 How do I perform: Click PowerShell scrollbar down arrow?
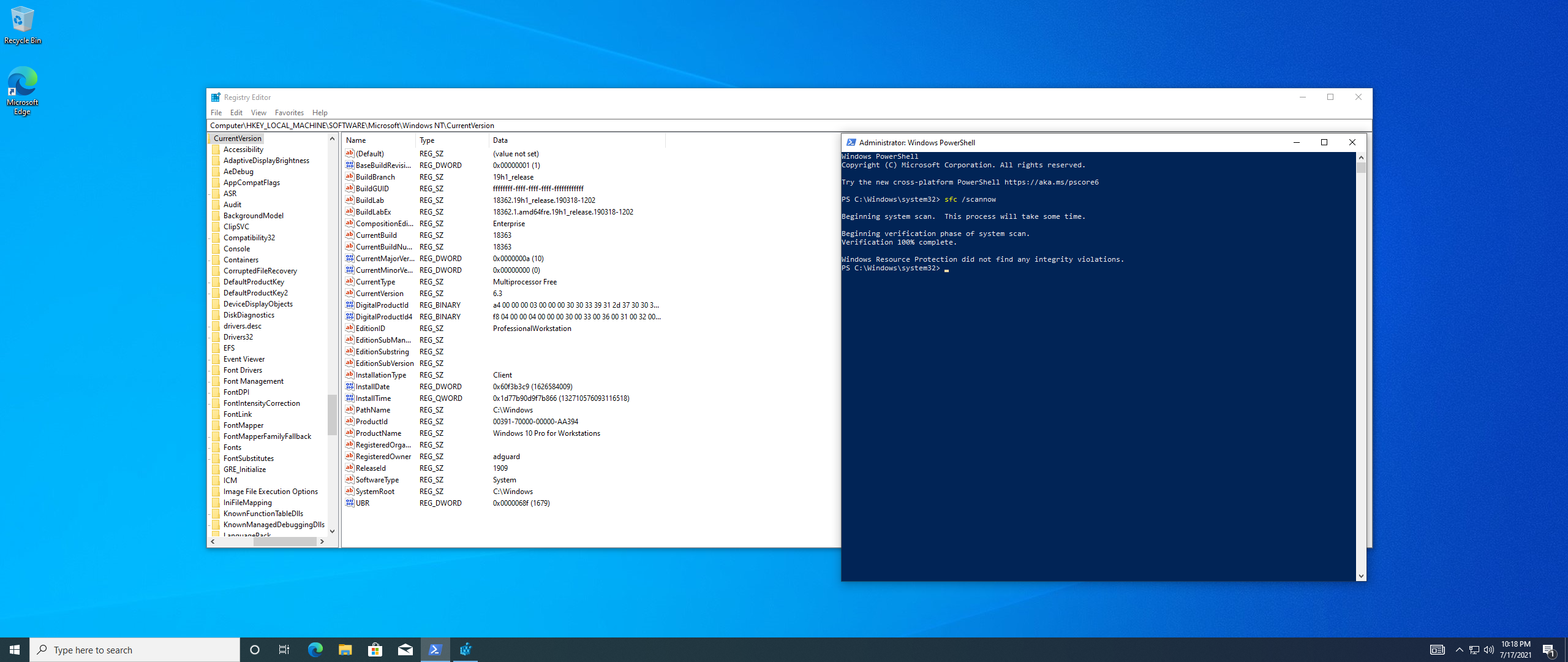pyautogui.click(x=1361, y=576)
